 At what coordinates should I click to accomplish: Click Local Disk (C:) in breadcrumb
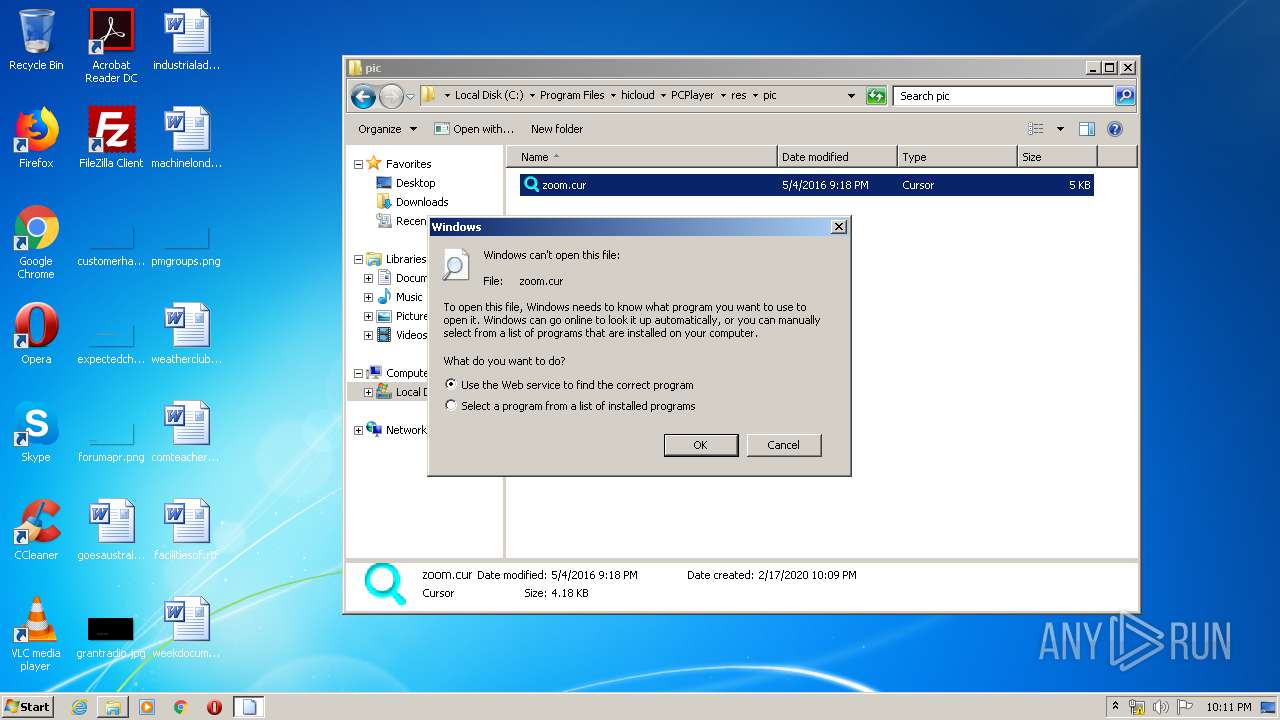click(488, 96)
